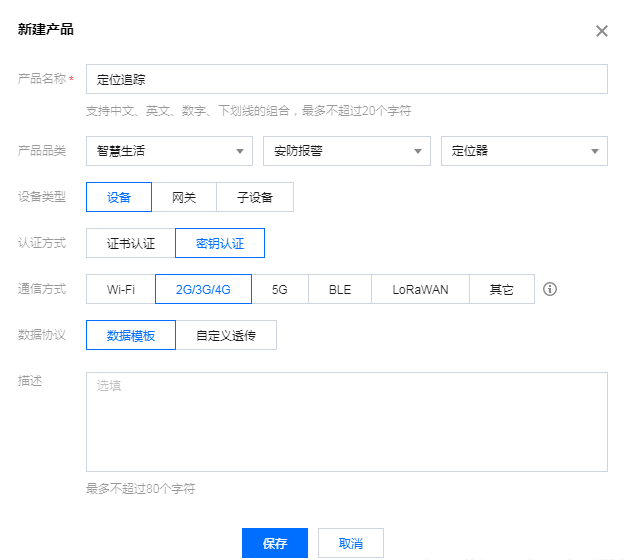Open the 智慧生活 category dropdown
Screen dimensions: 625x560
coord(169,151)
